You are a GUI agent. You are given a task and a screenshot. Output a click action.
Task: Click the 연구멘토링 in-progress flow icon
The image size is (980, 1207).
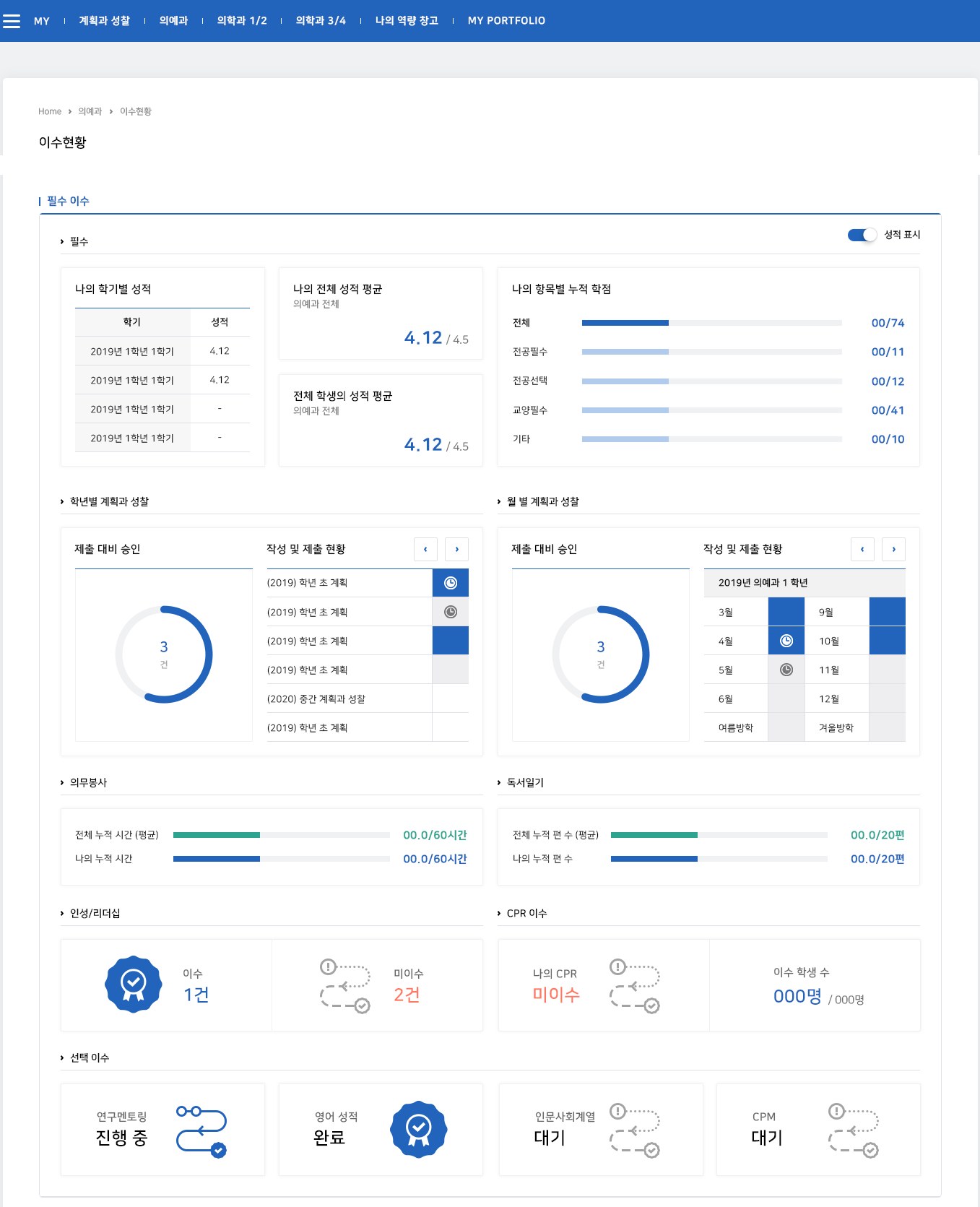coord(201,1131)
